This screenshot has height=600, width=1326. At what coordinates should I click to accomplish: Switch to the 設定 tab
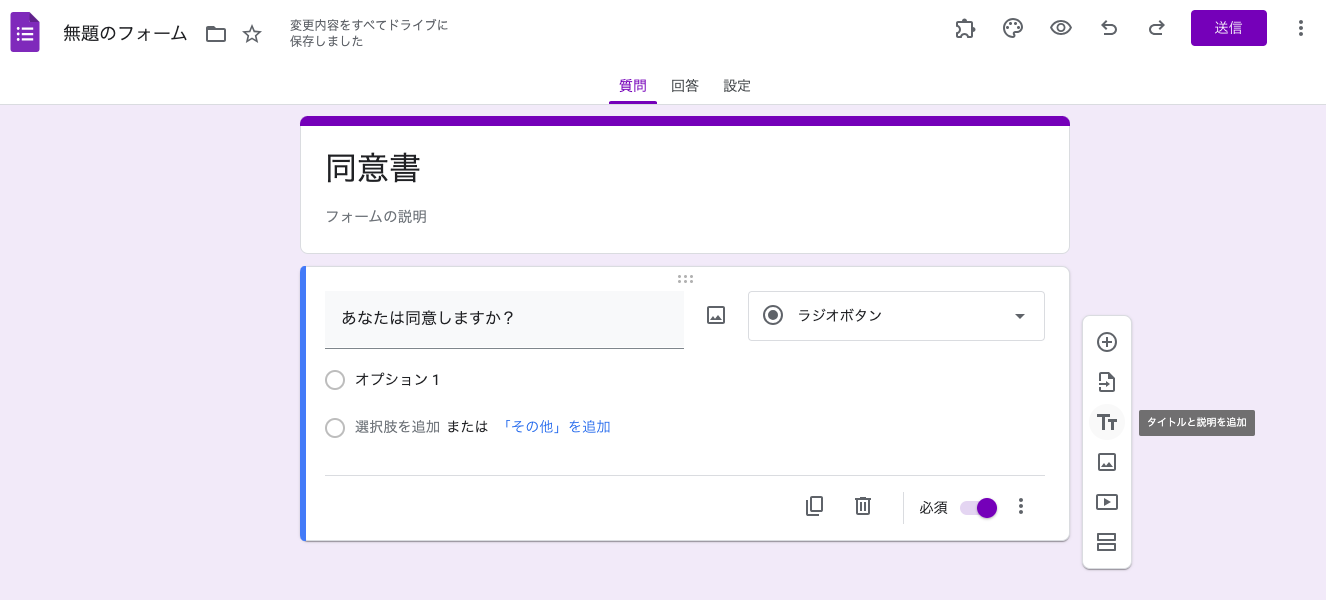tap(737, 86)
